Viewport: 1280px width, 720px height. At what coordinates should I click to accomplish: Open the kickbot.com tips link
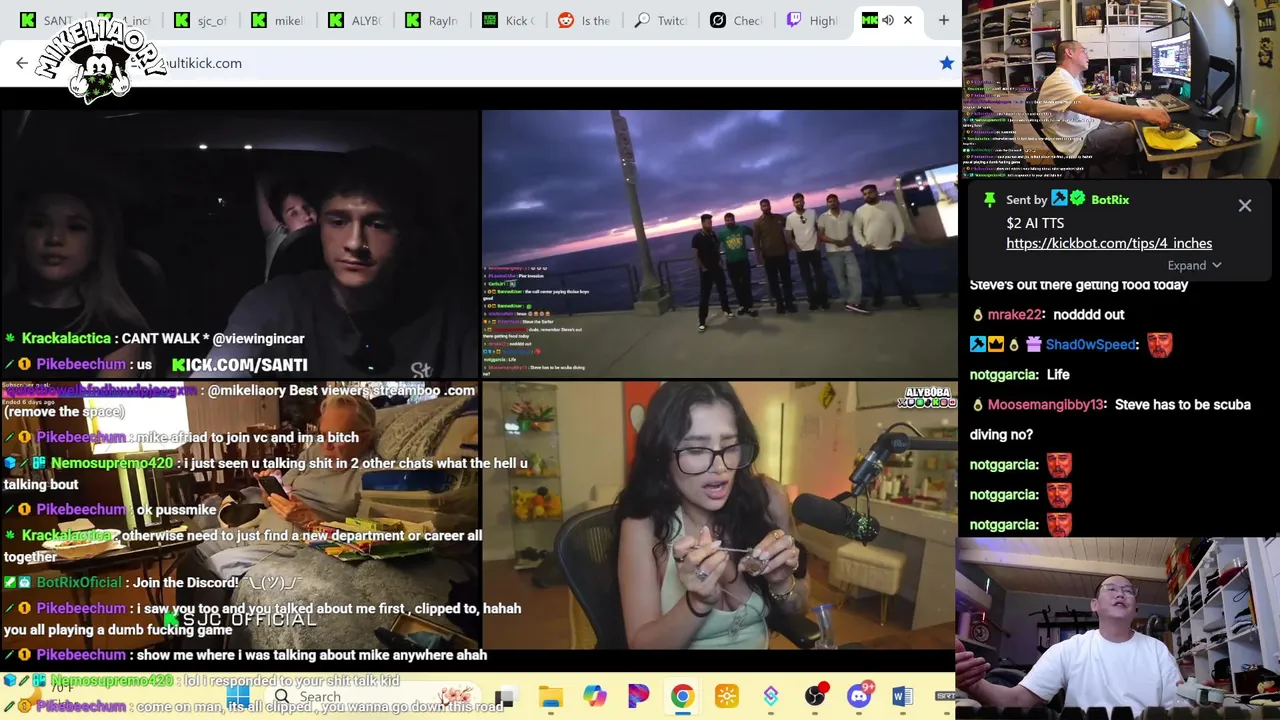pyautogui.click(x=1109, y=243)
